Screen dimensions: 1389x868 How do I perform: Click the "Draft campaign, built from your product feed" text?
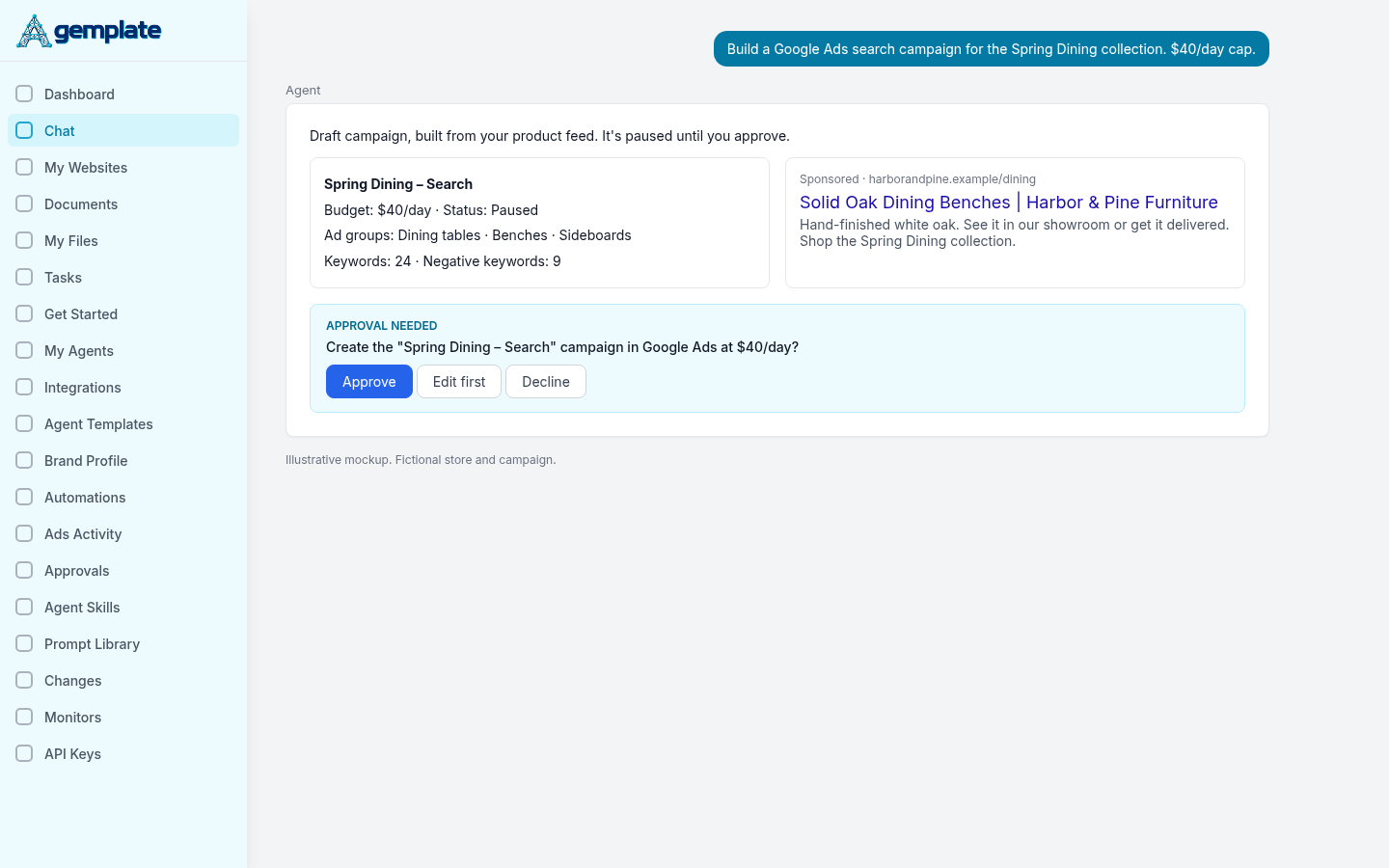550,135
